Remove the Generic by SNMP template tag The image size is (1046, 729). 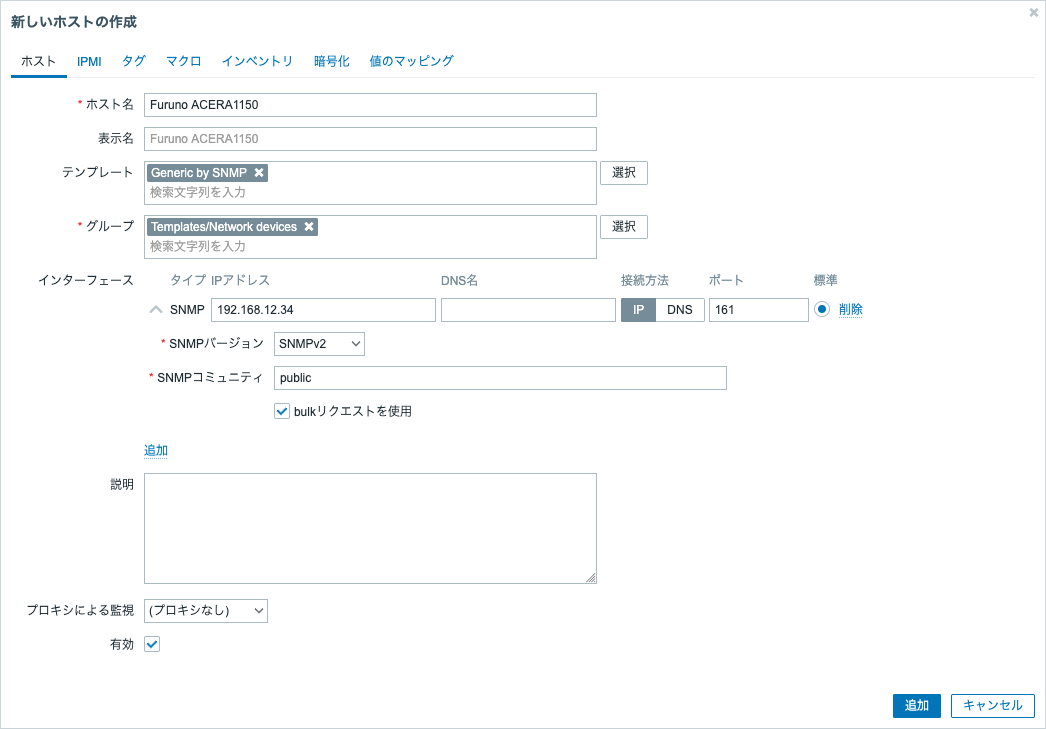click(x=259, y=173)
